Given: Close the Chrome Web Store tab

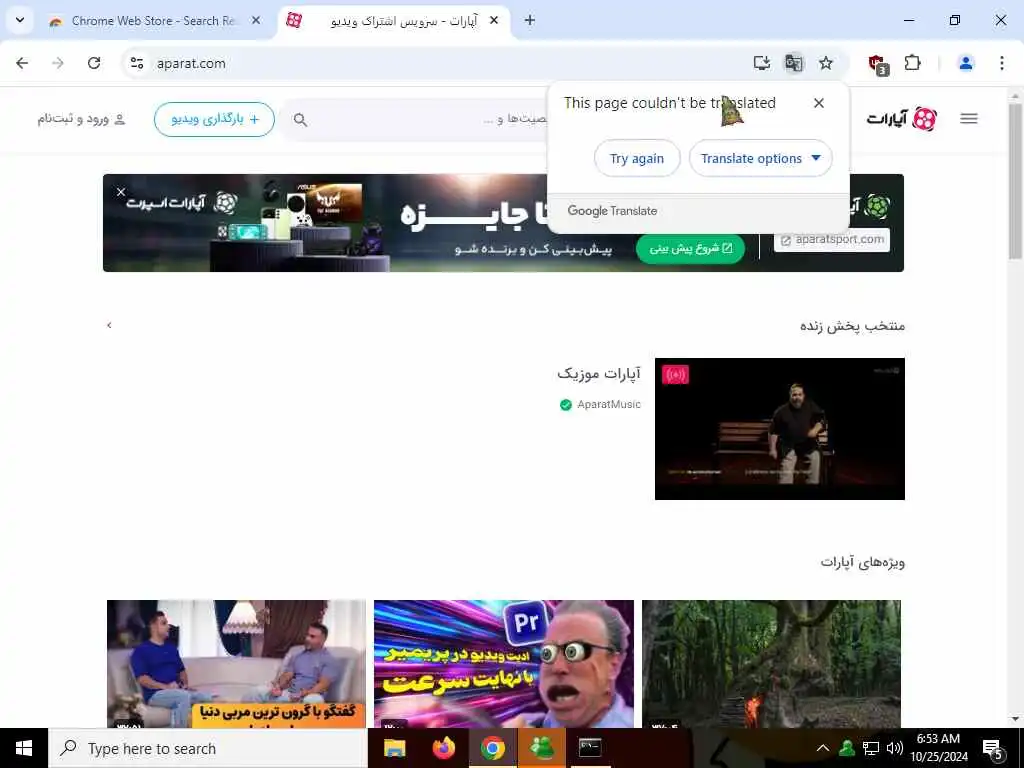Looking at the screenshot, I should coord(256,21).
